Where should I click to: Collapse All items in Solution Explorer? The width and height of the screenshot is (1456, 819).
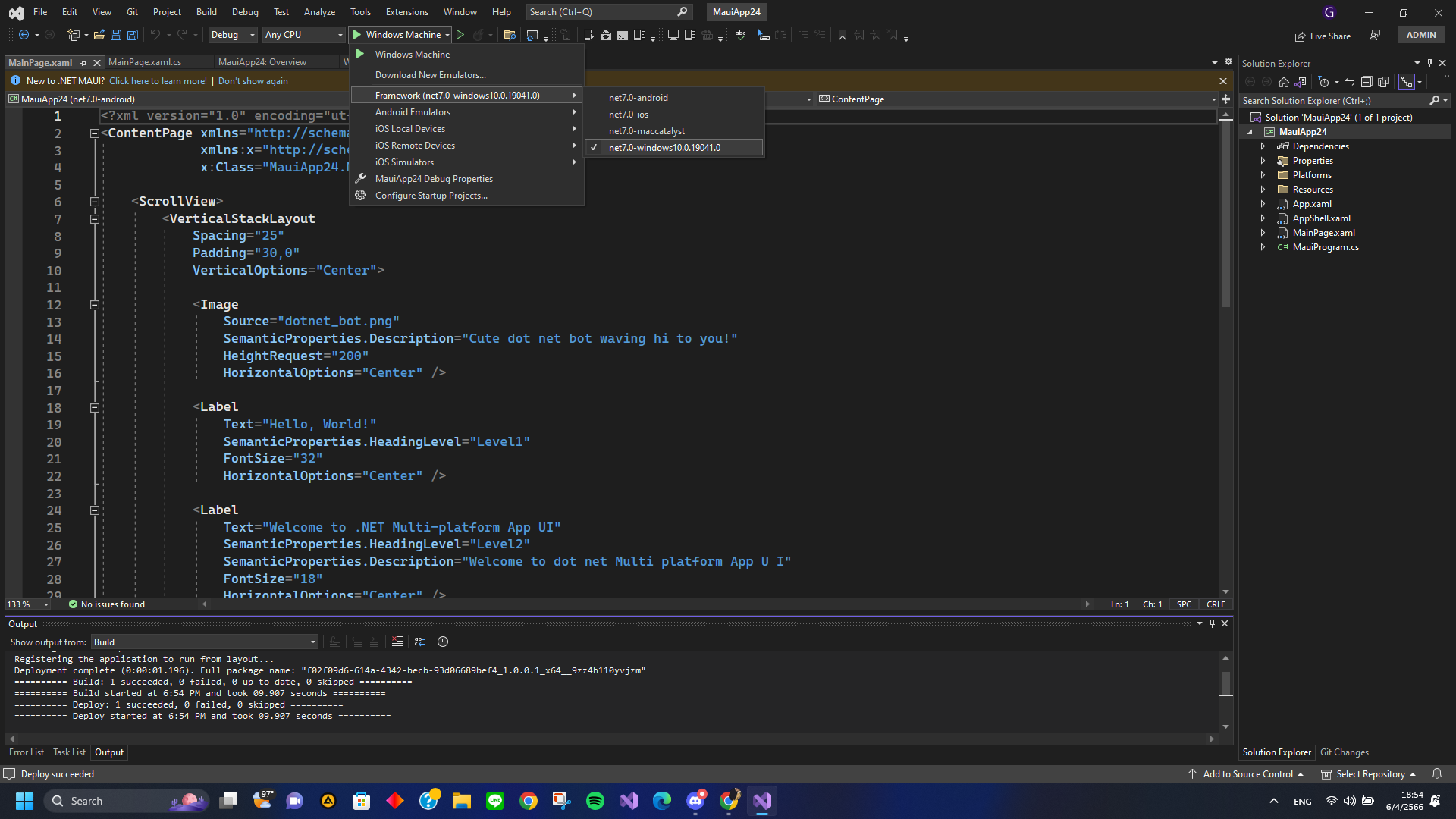[1367, 81]
